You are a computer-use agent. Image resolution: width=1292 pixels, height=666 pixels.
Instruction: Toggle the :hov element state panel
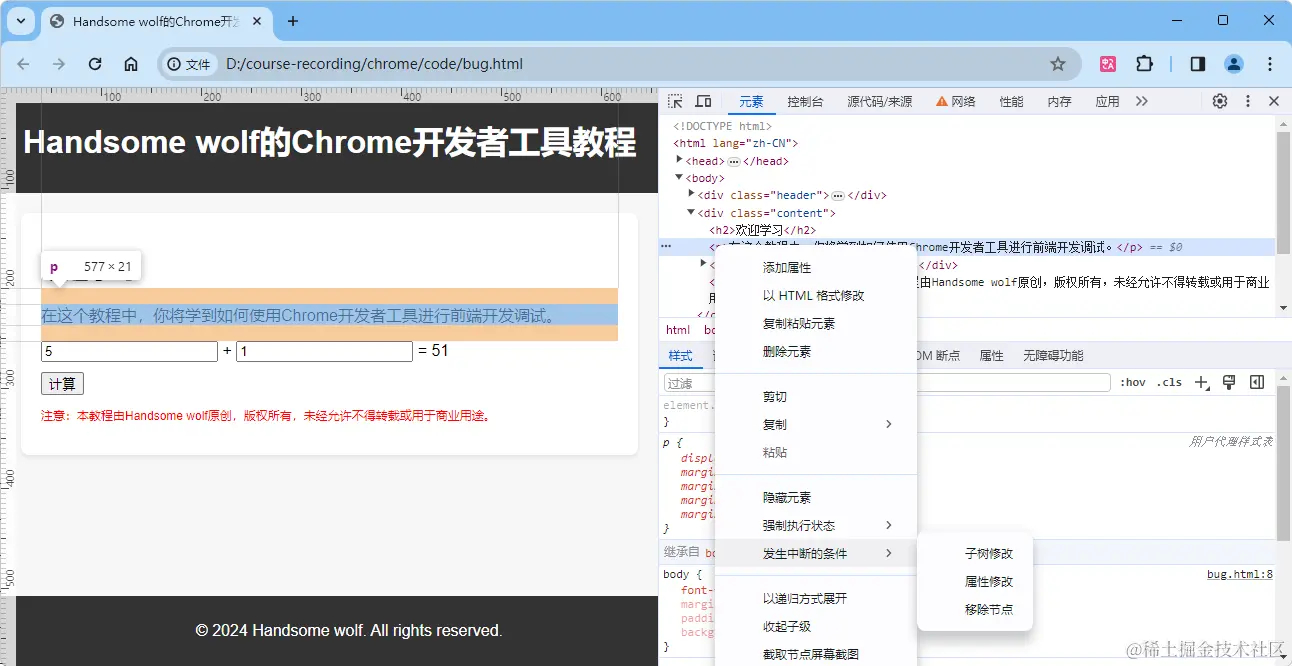coord(1133,382)
